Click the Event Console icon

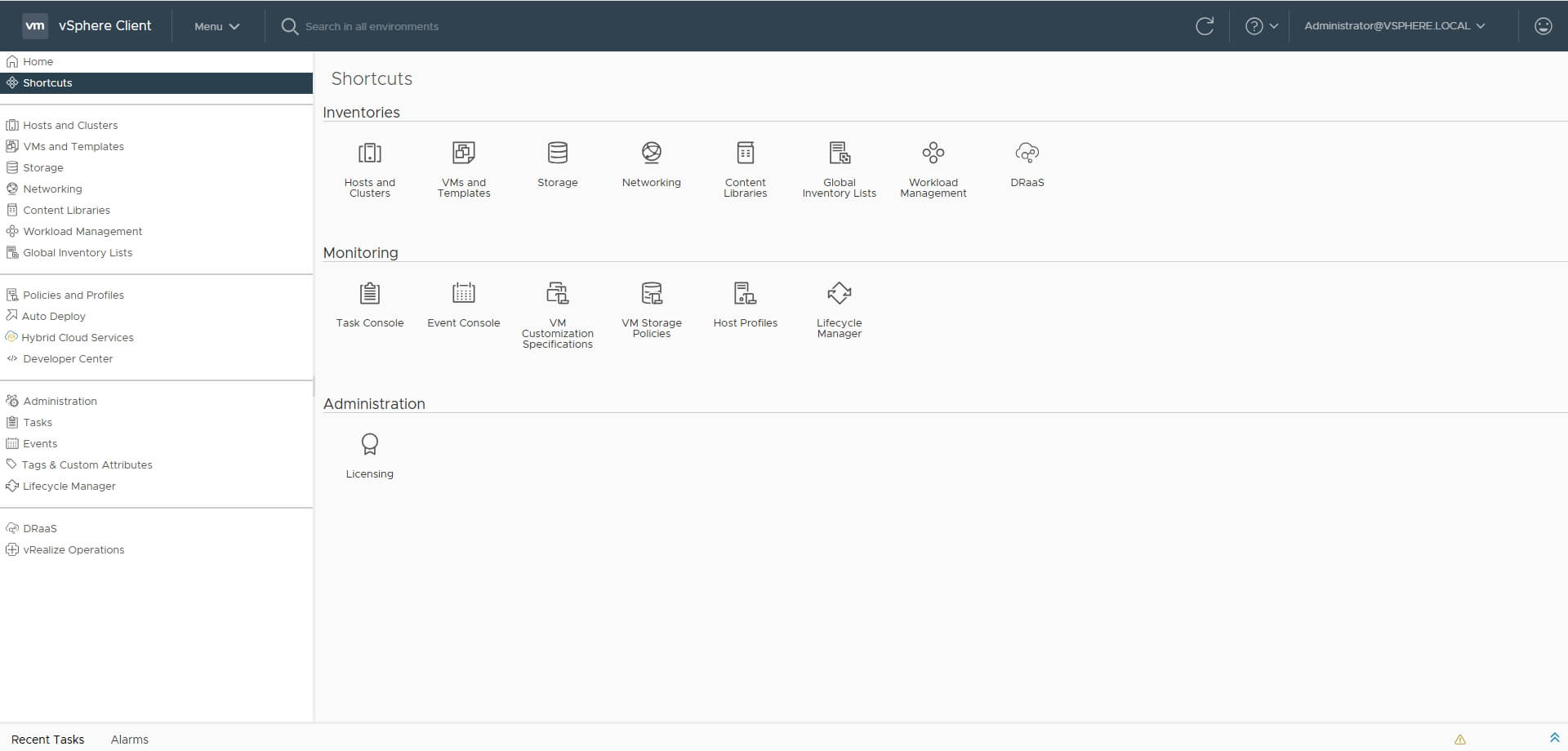463,304
